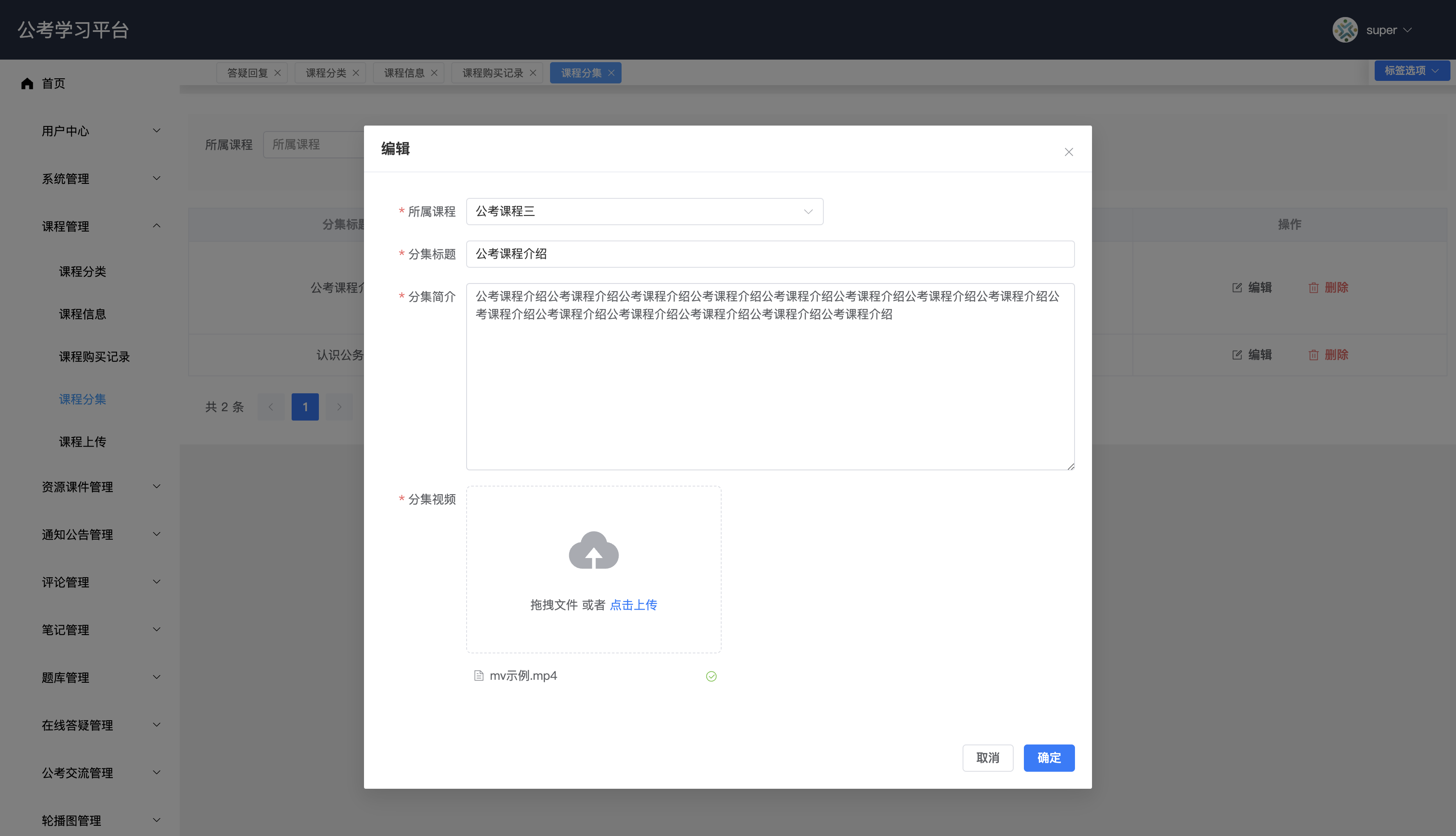Click the 取消 cancel button
This screenshot has width=1456, height=836.
click(x=988, y=758)
